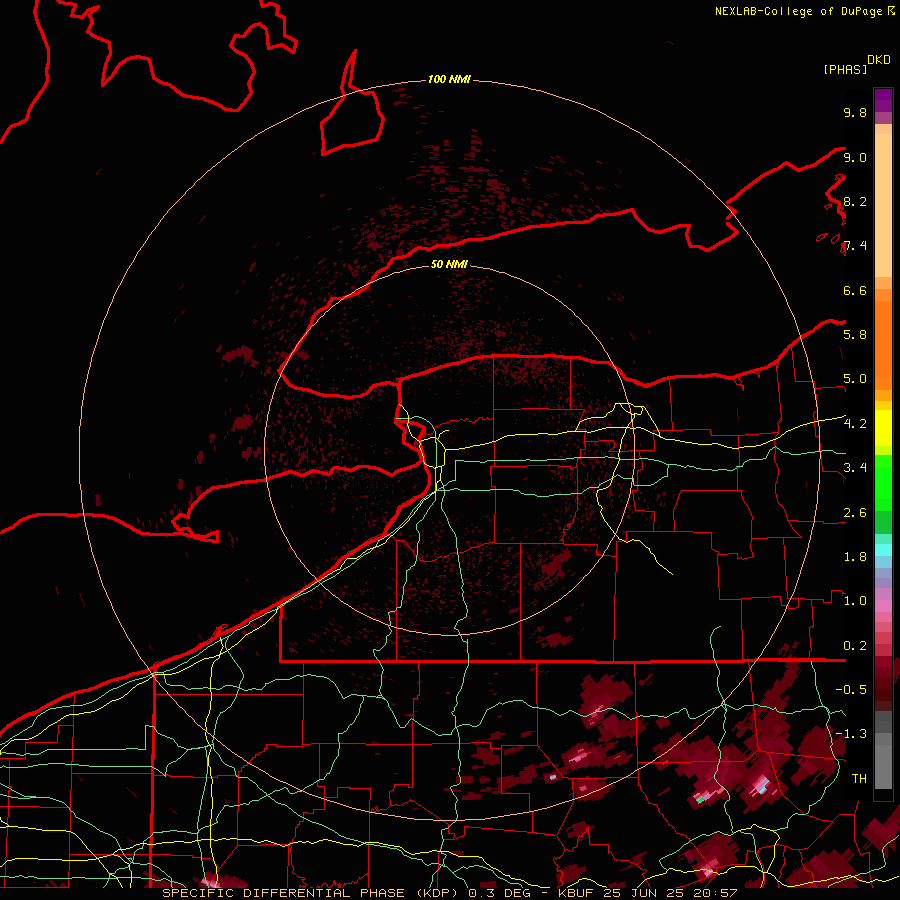
Task: Click the SPECIFIC DIFFERENTIAL PHASE (KDP) caption
Action: coord(312,893)
